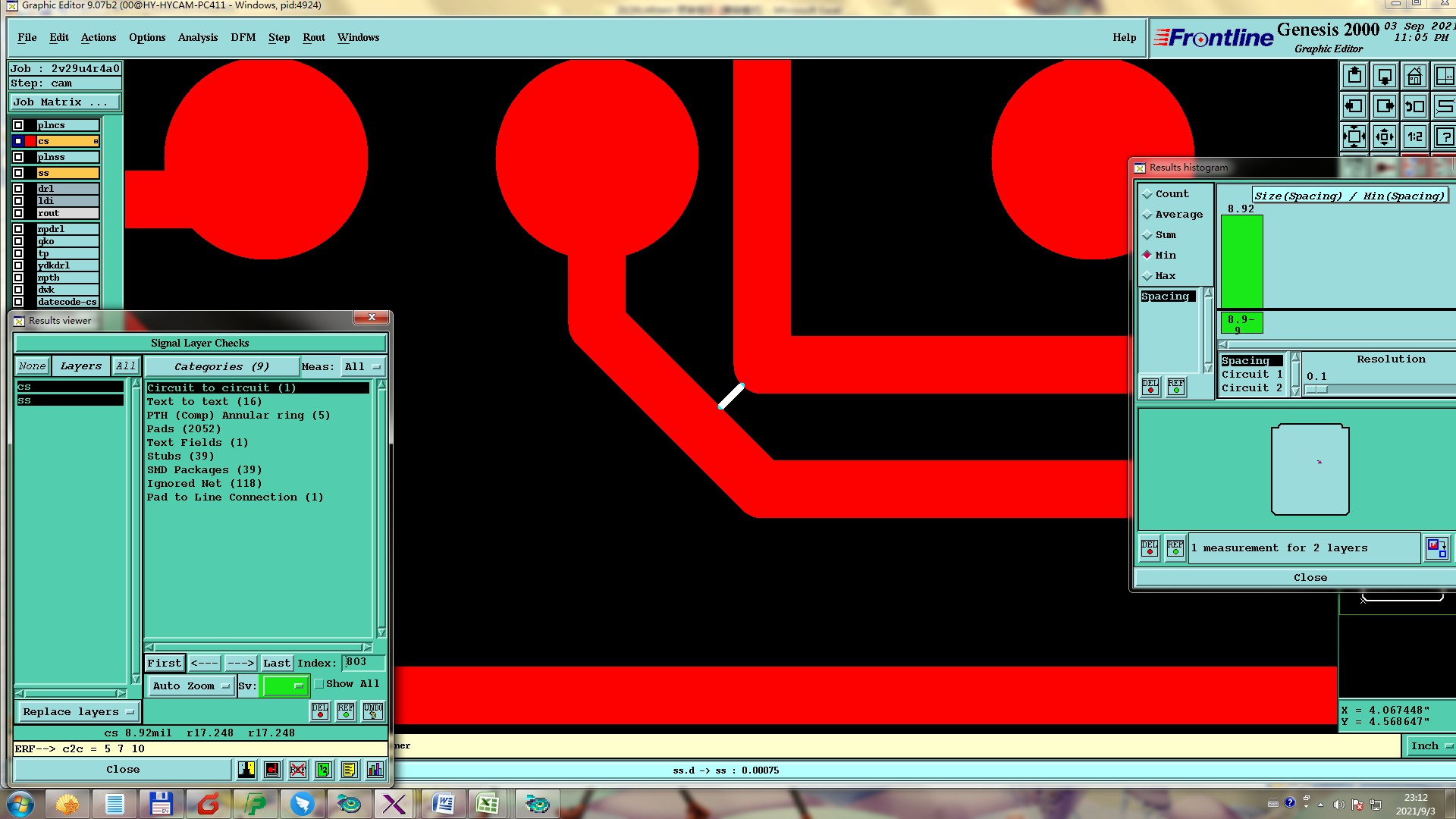Image resolution: width=1456 pixels, height=819 pixels.
Task: Click the pan left view icon
Action: [1354, 107]
